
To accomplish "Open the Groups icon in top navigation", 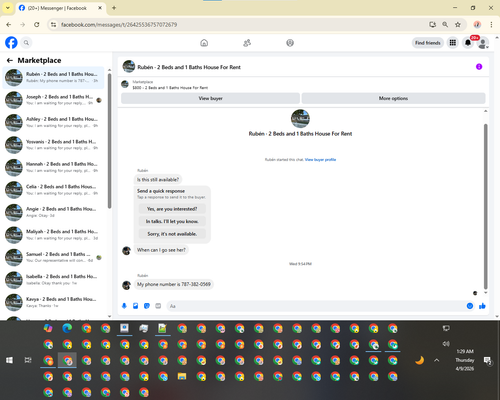I will coord(290,43).
